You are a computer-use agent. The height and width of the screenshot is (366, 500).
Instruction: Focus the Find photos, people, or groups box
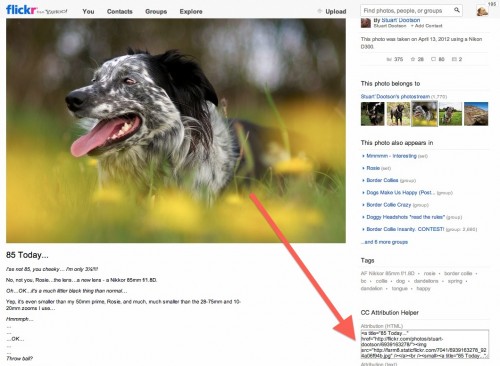tap(407, 11)
